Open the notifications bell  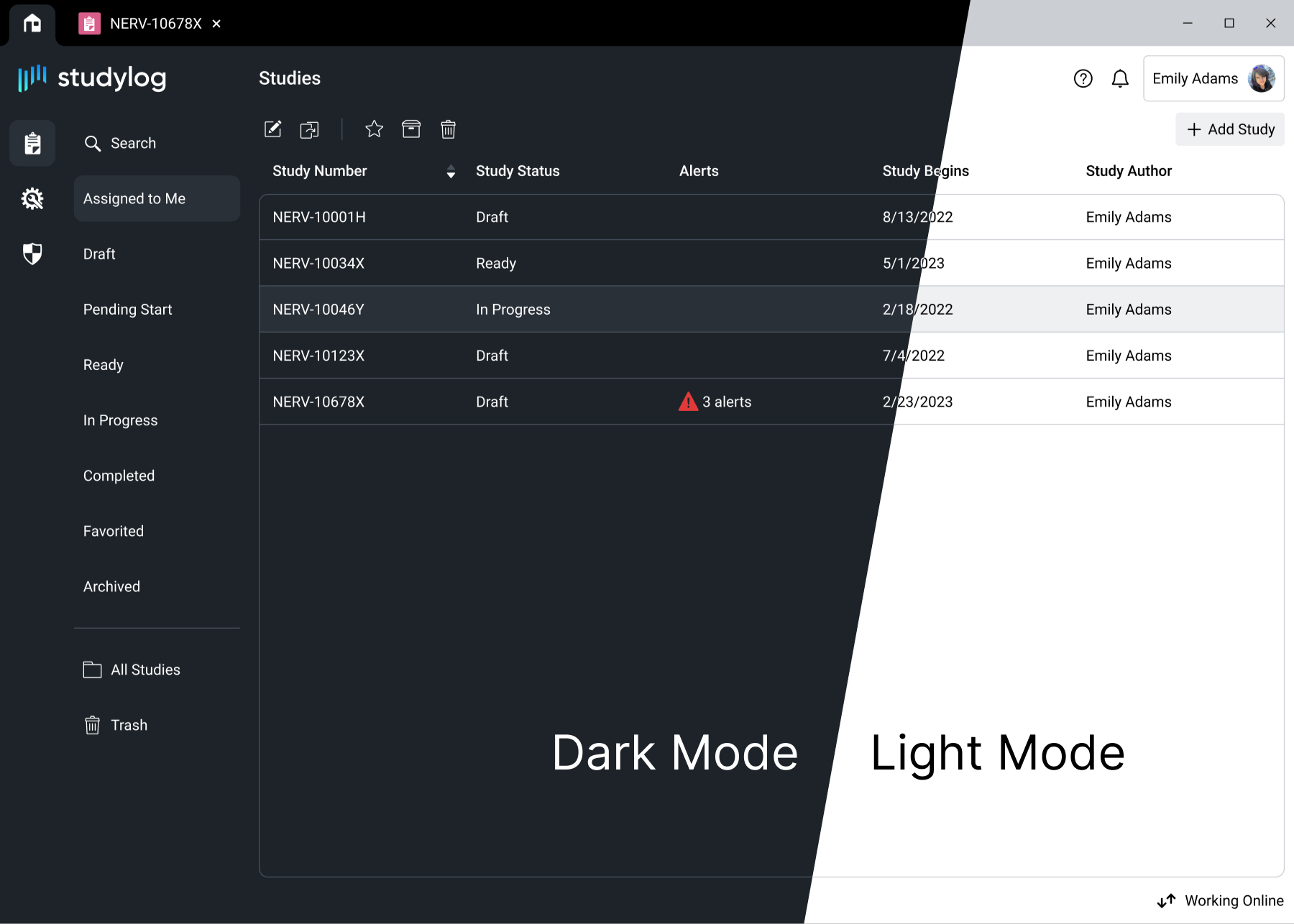click(1120, 78)
